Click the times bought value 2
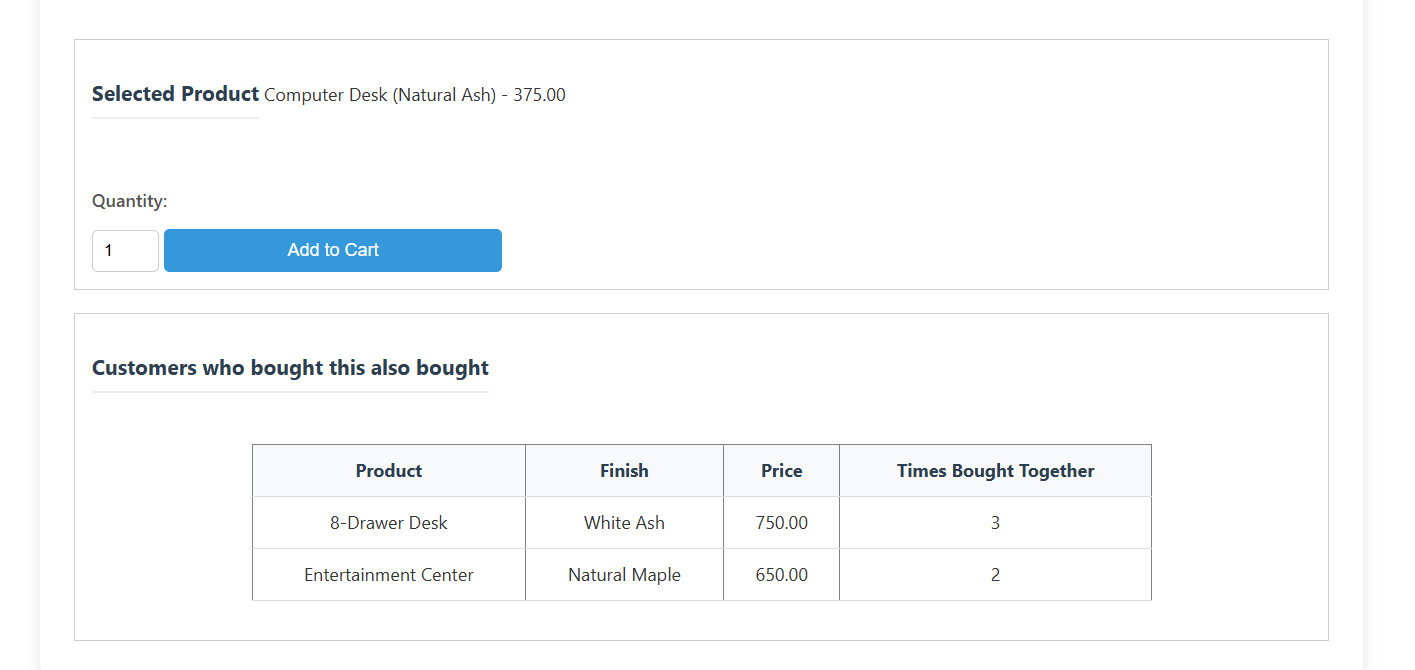Screen dimensions: 1415x670 click(x=995, y=575)
